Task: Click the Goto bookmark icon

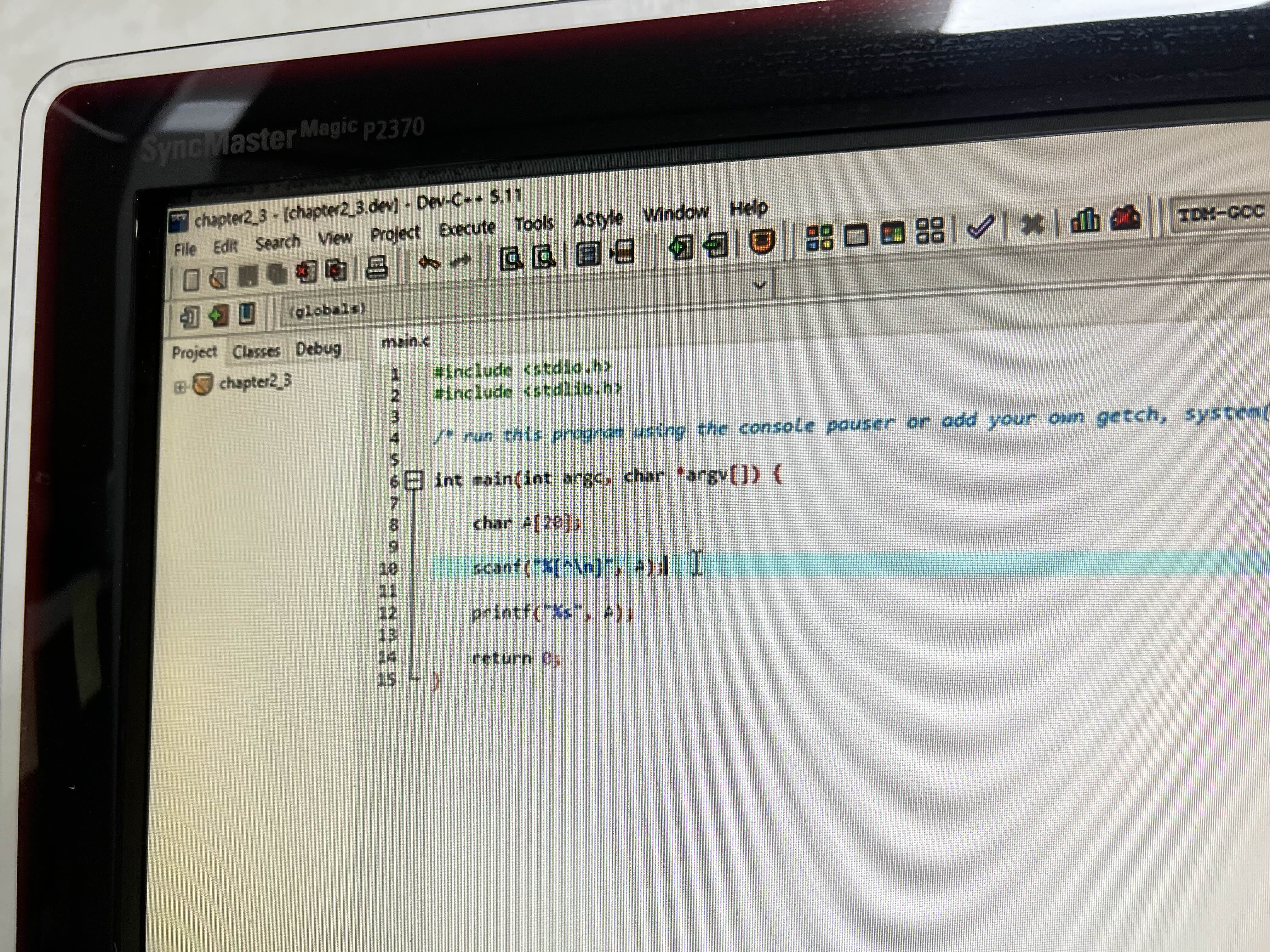Action: pos(247,313)
